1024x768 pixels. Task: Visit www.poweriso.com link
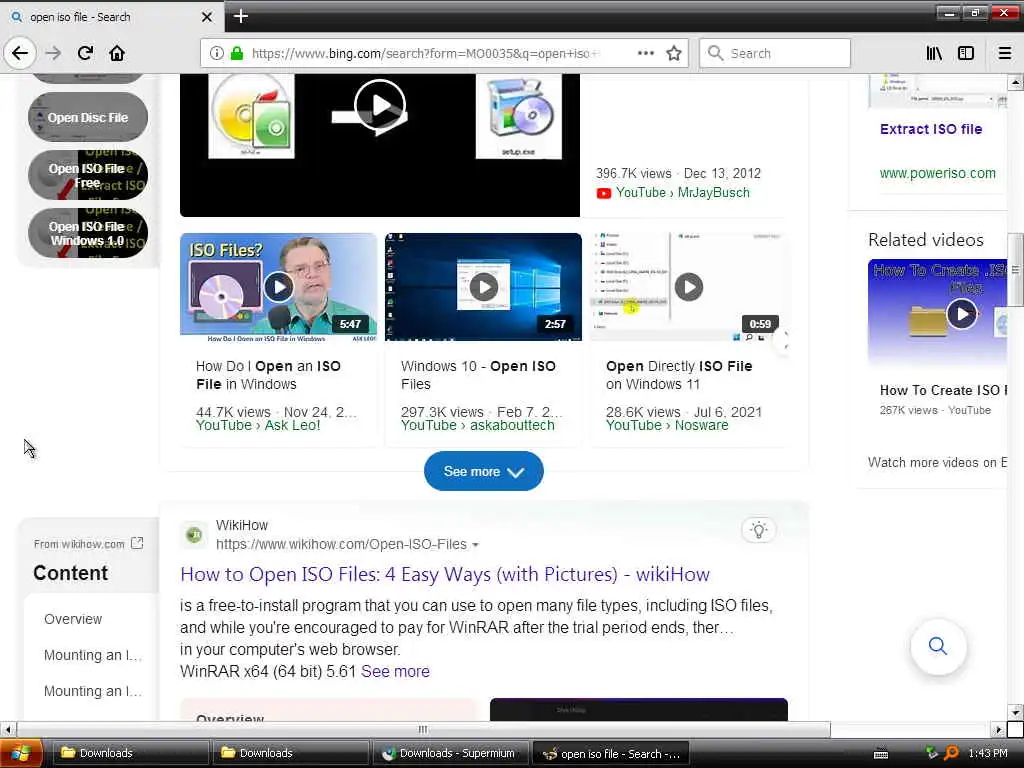[x=937, y=173]
